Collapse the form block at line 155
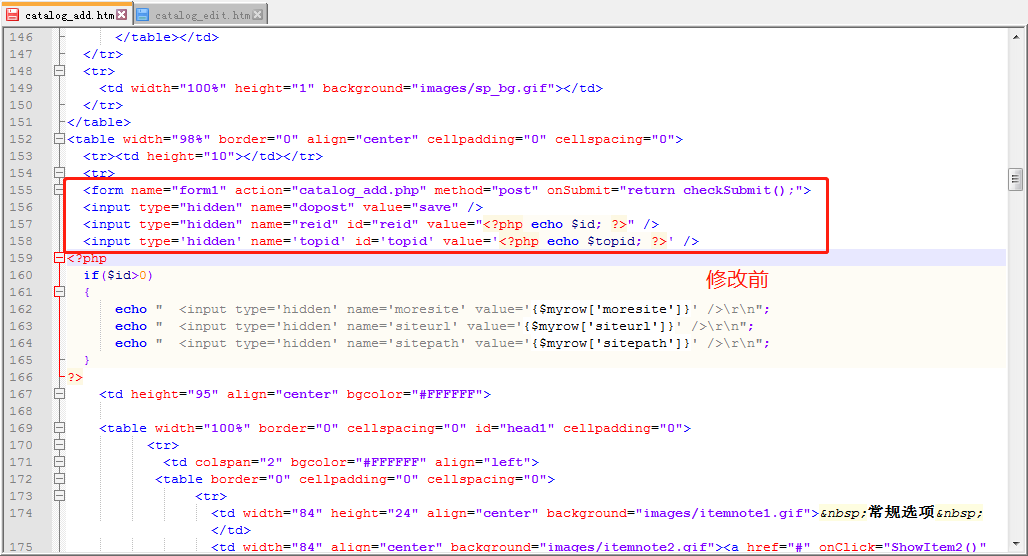 coord(59,190)
